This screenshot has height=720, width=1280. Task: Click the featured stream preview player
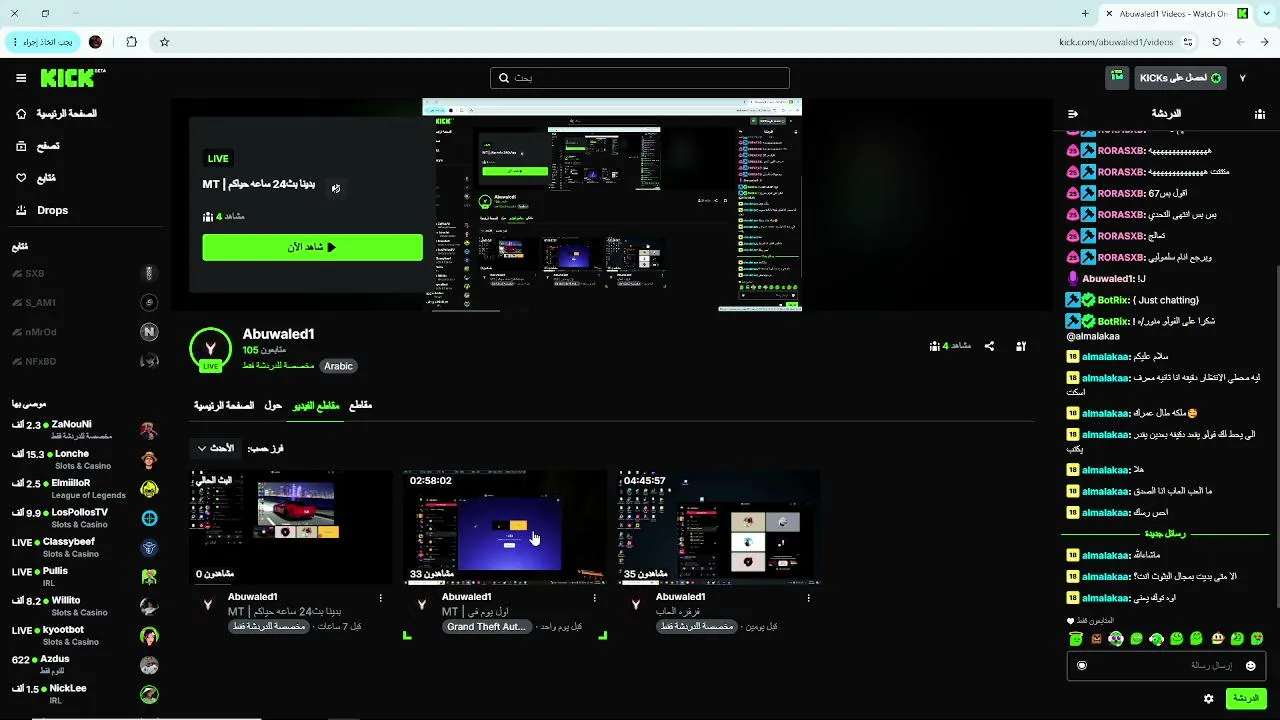[x=612, y=205]
